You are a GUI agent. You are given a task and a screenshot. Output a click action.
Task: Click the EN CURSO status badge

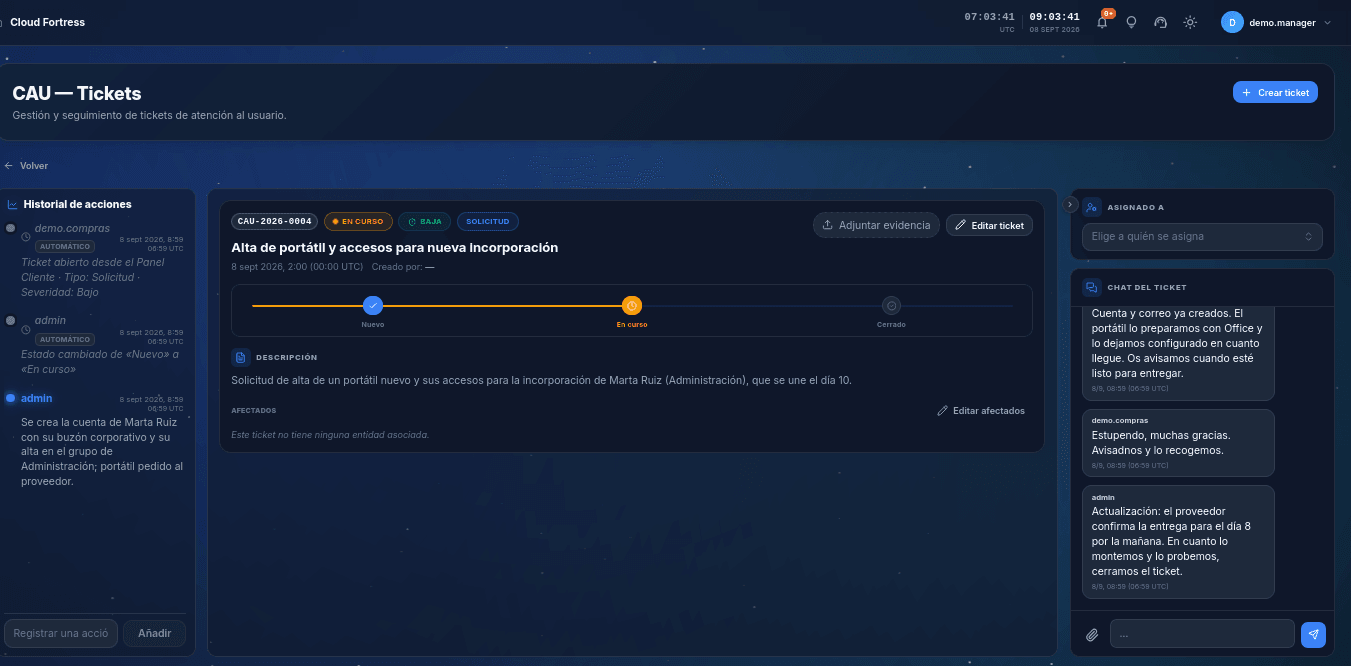358,221
